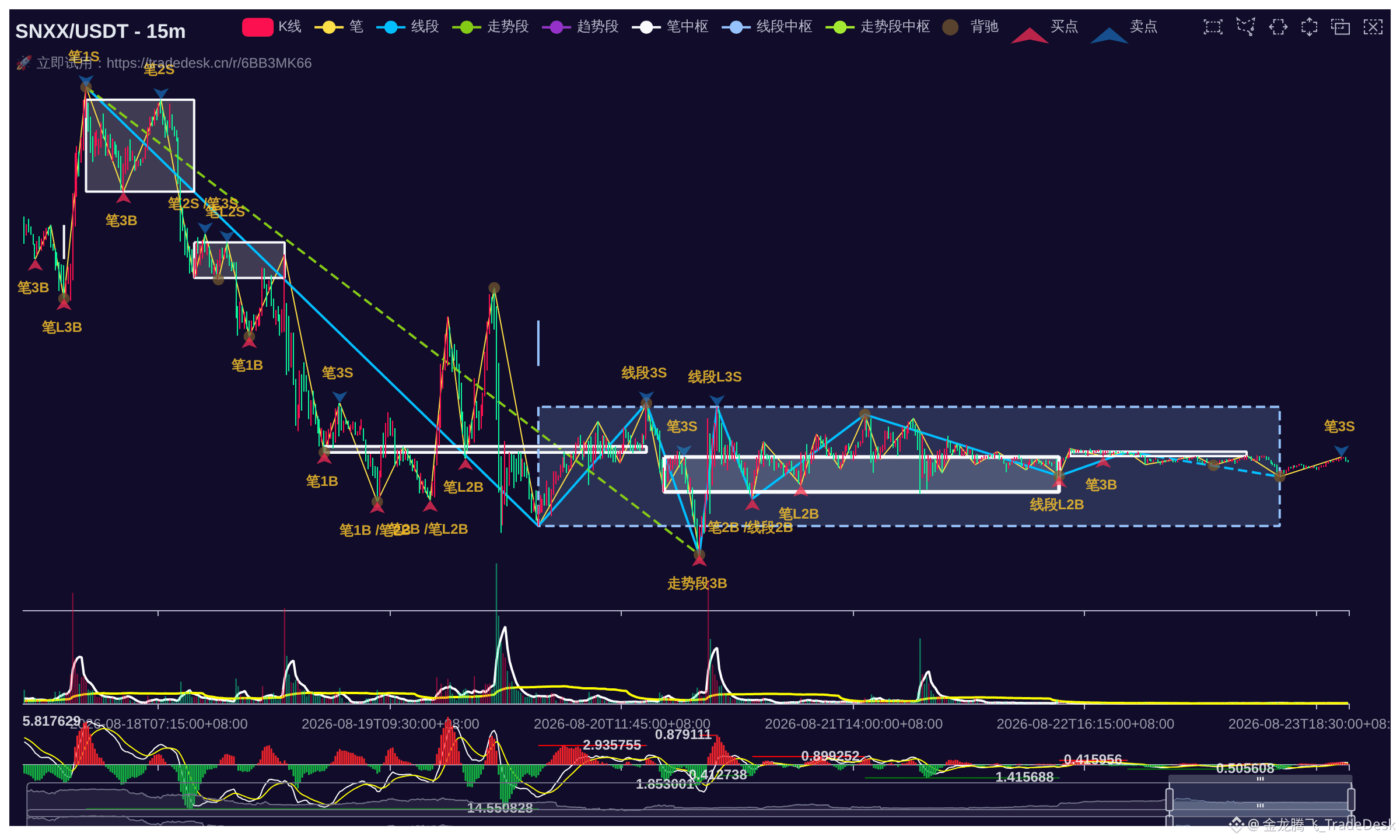Screen dimensions: 1400x840
Task: Hide the 线段 series via legend
Action: (408, 27)
